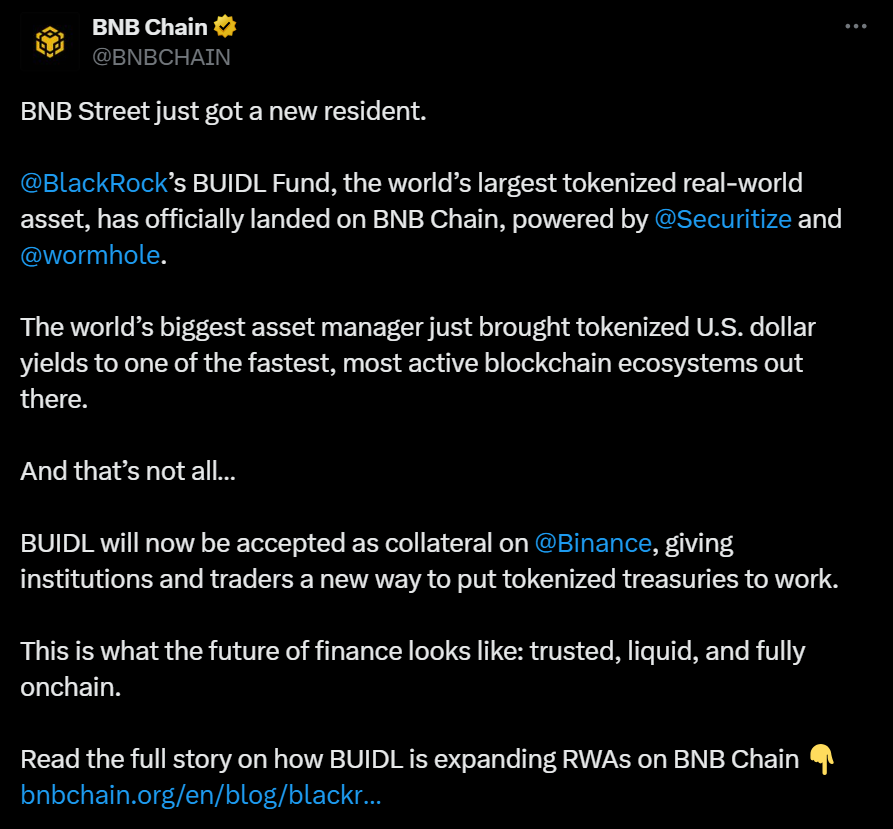
Task: Go to the @Binance mention
Action: point(593,543)
